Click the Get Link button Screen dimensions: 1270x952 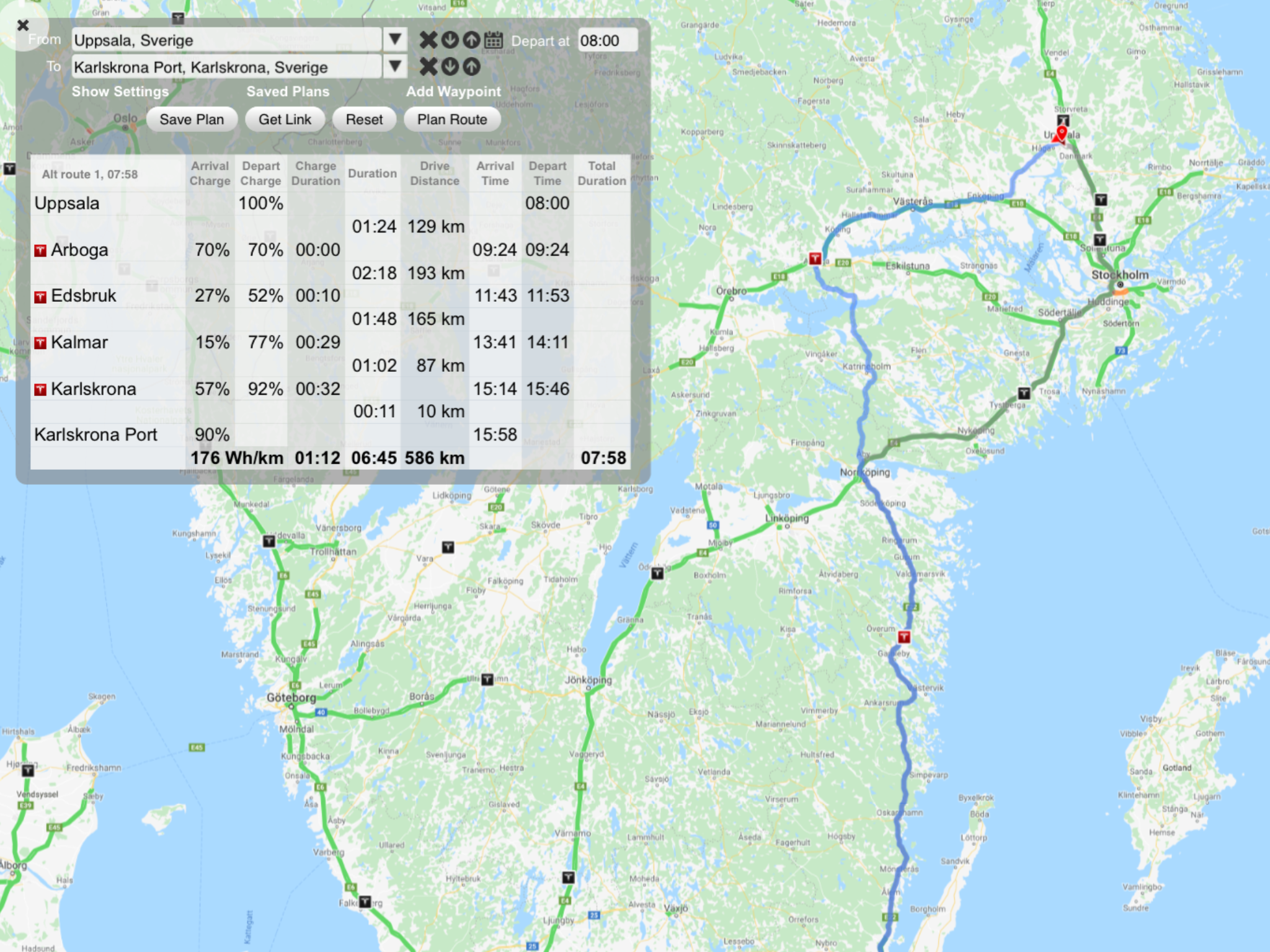(285, 120)
